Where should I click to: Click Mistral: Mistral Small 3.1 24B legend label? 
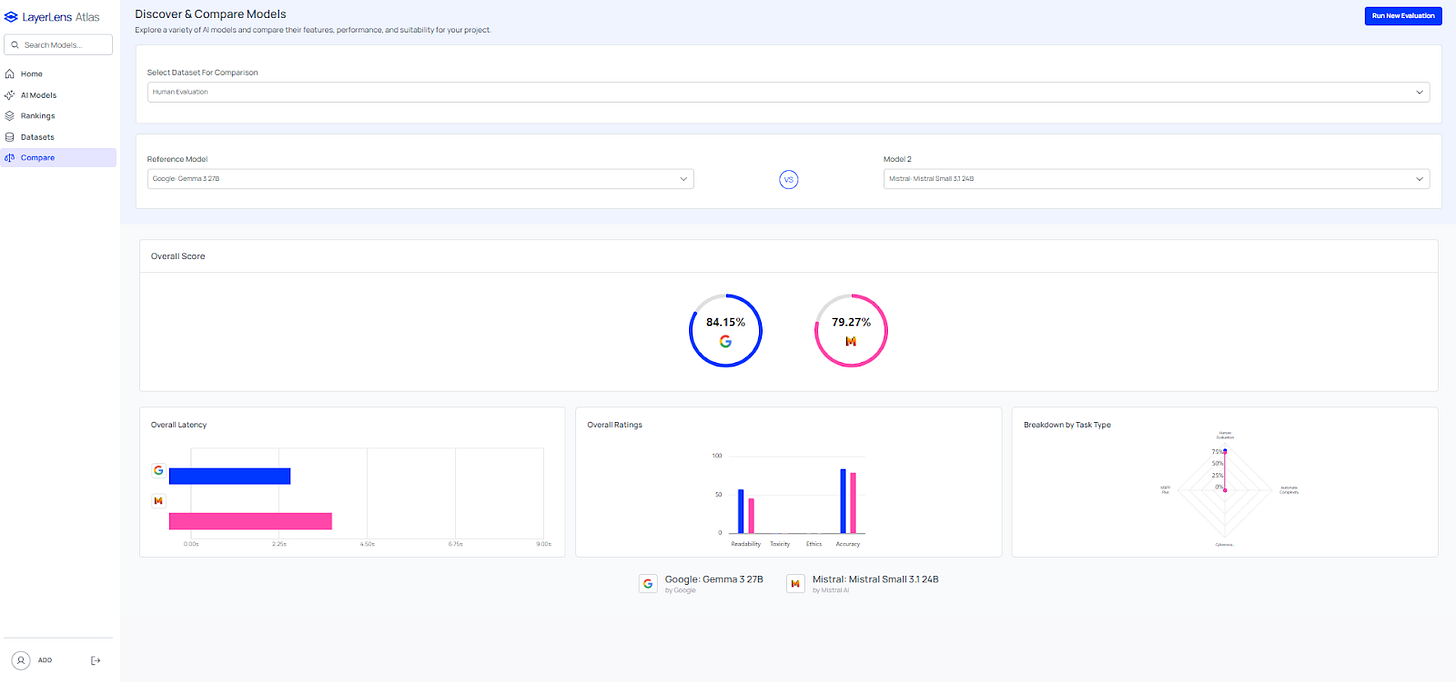[x=875, y=579]
